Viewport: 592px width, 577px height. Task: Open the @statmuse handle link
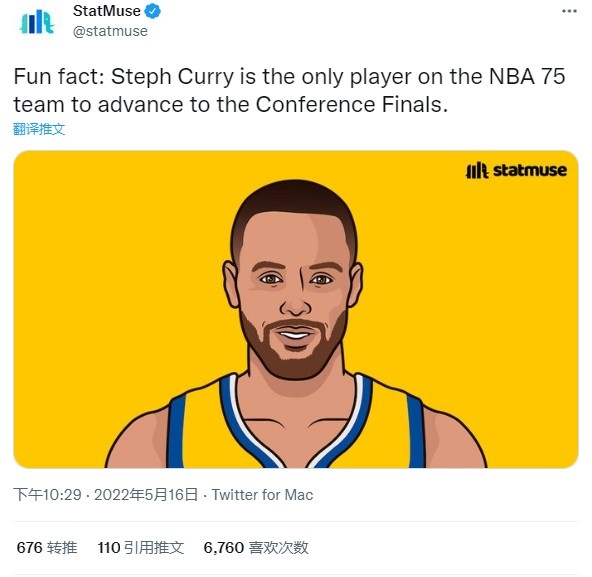[x=110, y=31]
